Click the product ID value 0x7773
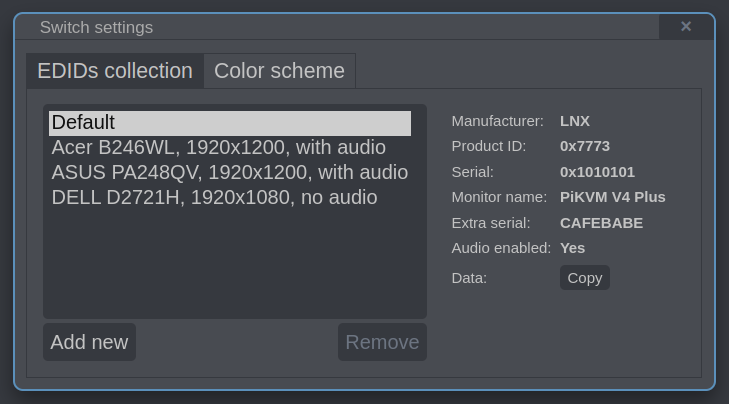This screenshot has width=729, height=404. tap(584, 146)
